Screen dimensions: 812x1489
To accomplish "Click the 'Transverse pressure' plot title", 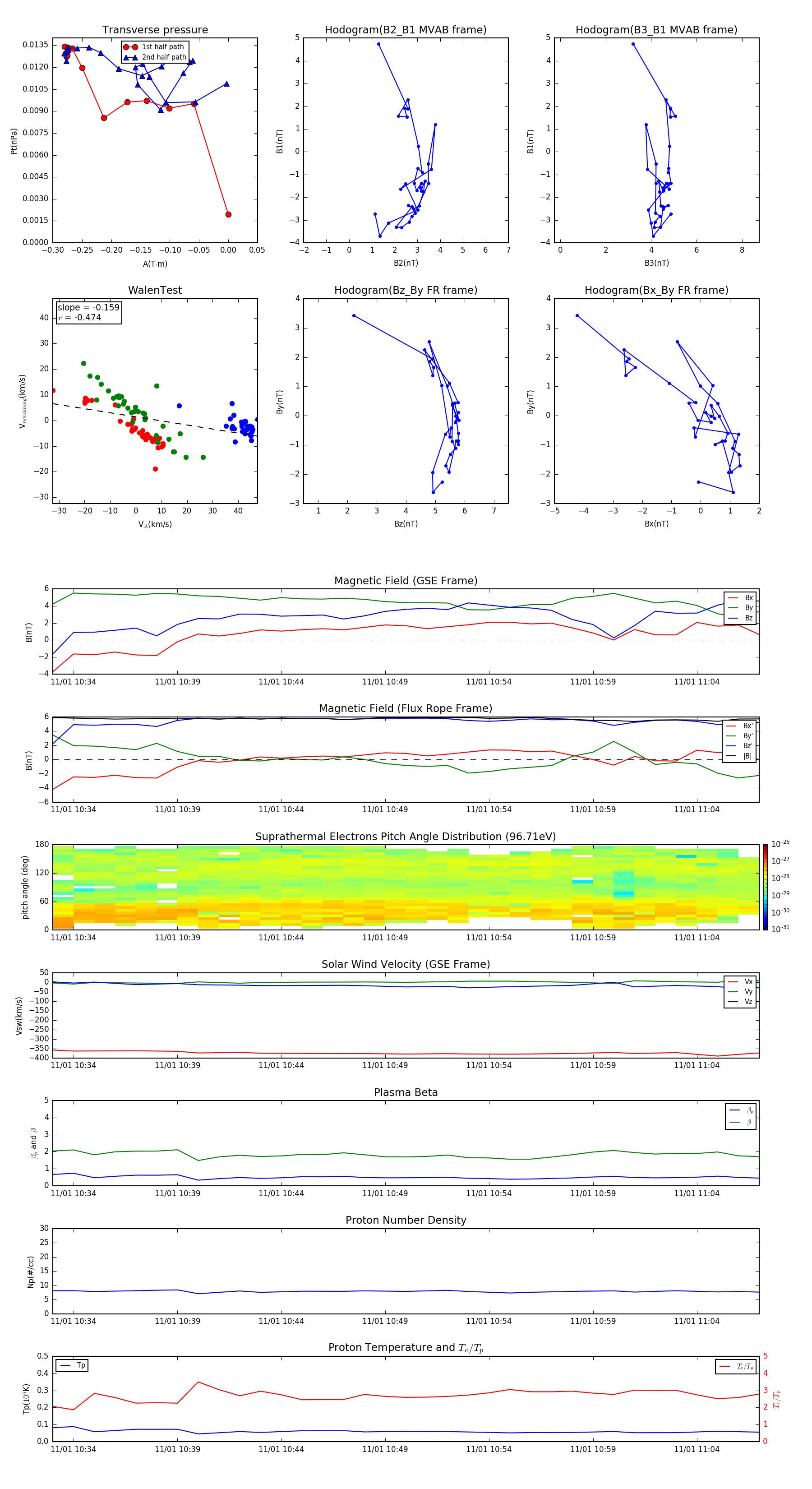I will (155, 30).
